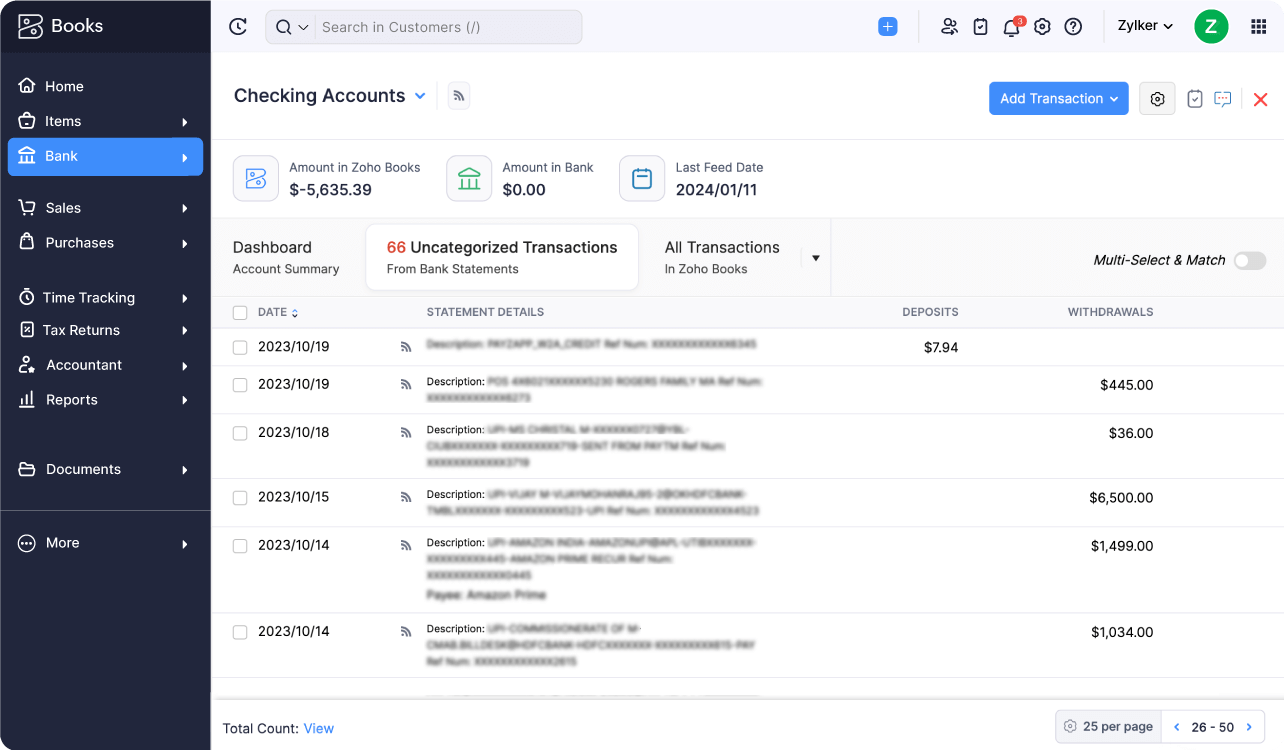Select the $6,500.00 withdrawal row checkbox
This screenshot has height=750, width=1284.
point(240,497)
